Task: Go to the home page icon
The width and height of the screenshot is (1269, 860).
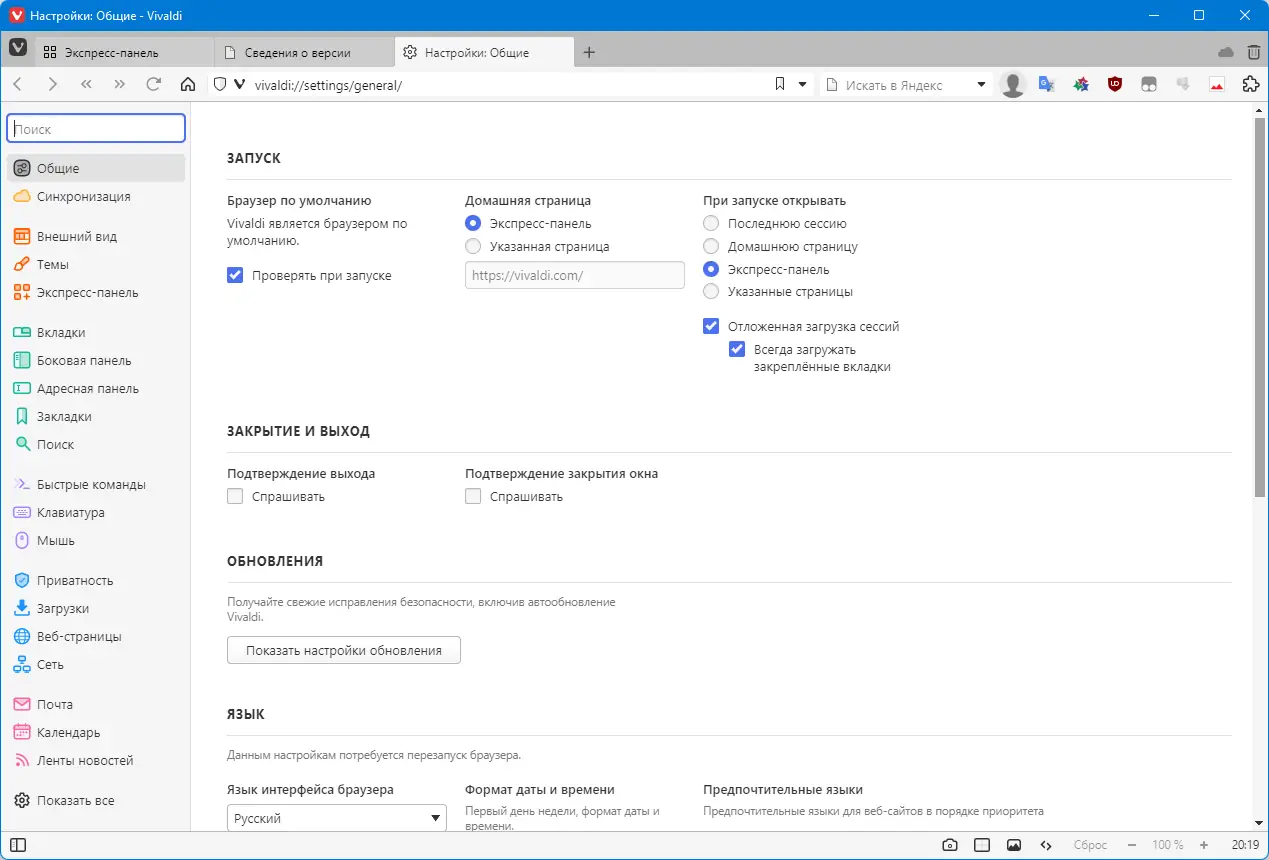Action: click(x=187, y=85)
